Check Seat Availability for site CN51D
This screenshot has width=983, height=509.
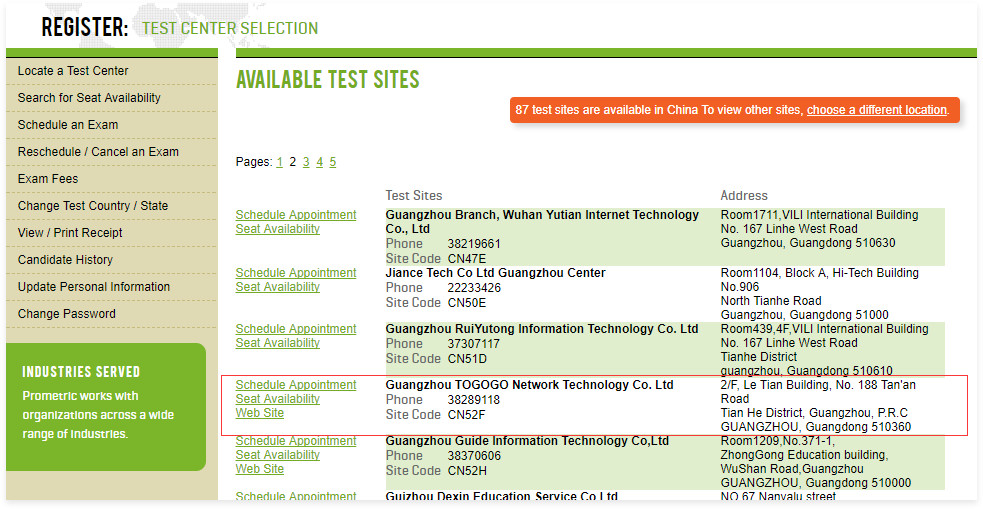pyautogui.click(x=278, y=343)
